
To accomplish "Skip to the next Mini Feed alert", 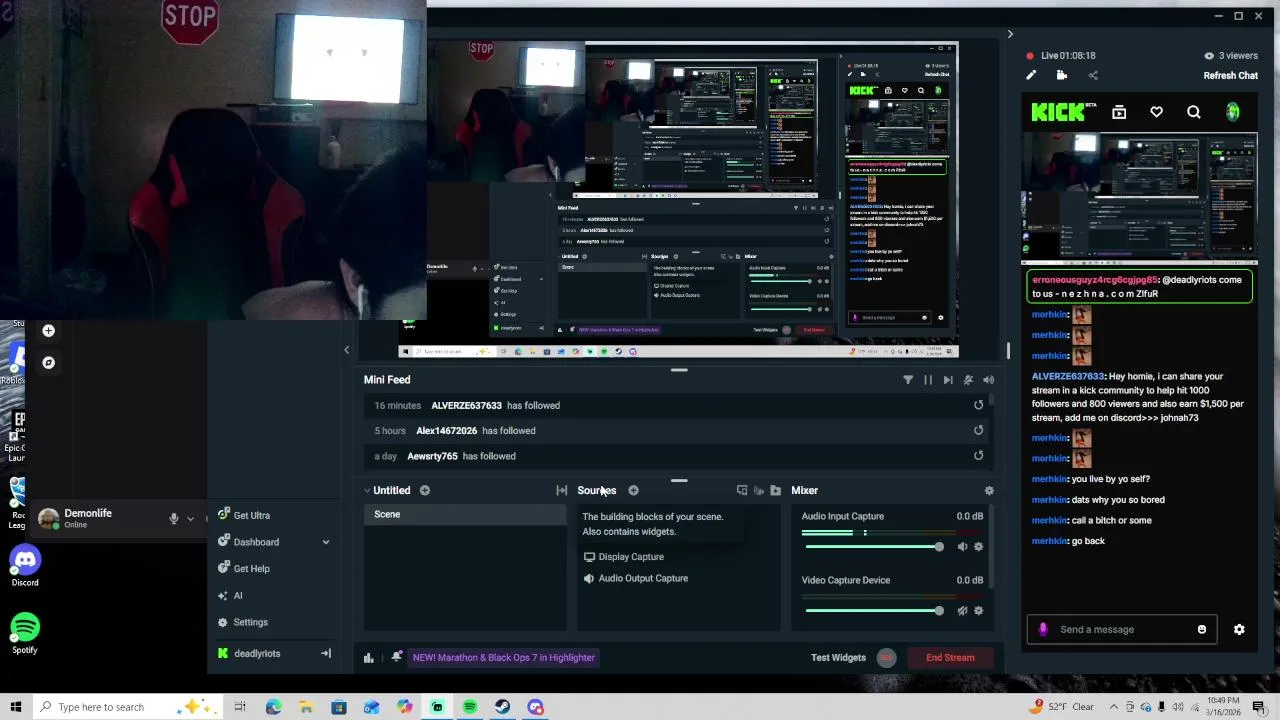I will coord(948,380).
